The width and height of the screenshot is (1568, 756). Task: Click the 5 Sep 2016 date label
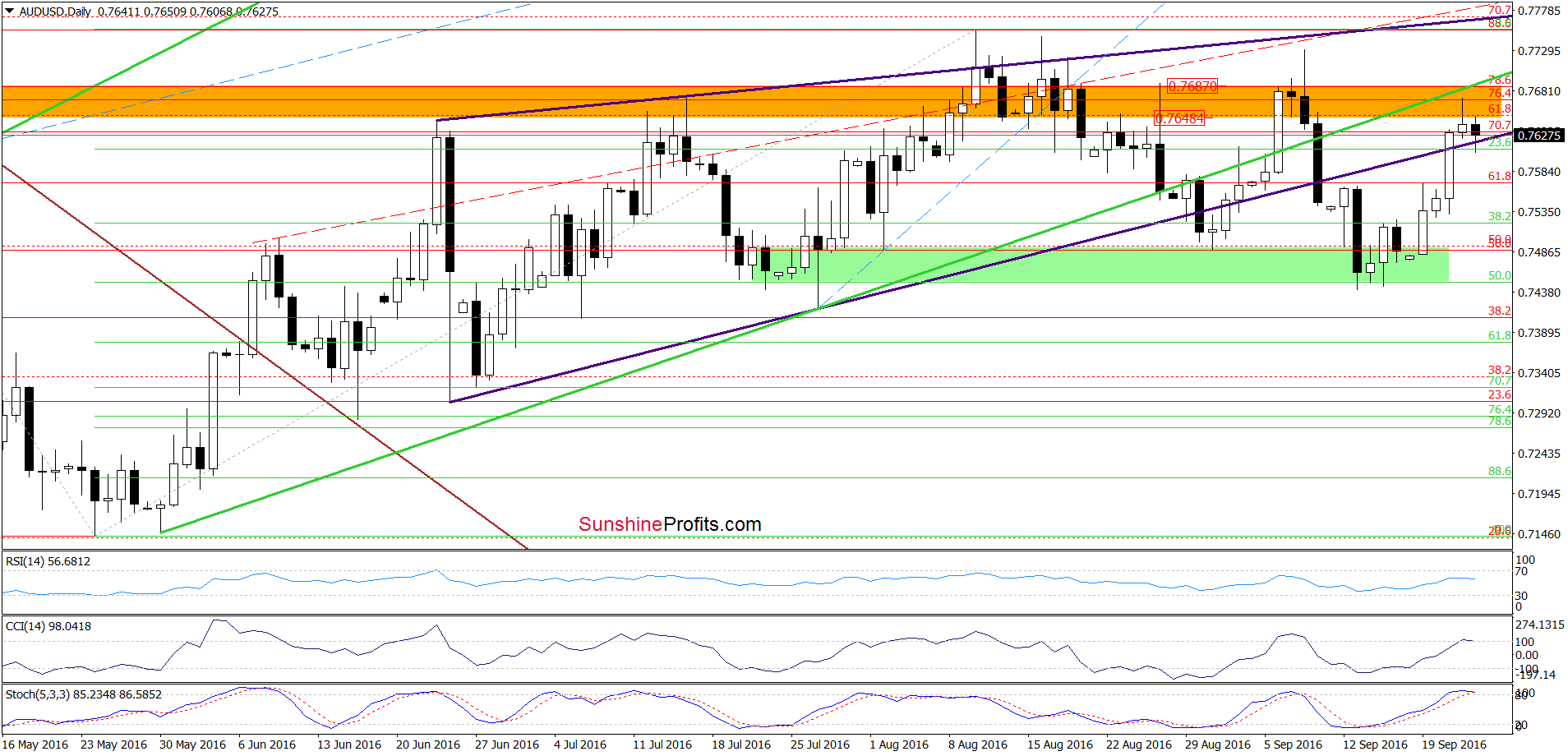pos(1294,744)
